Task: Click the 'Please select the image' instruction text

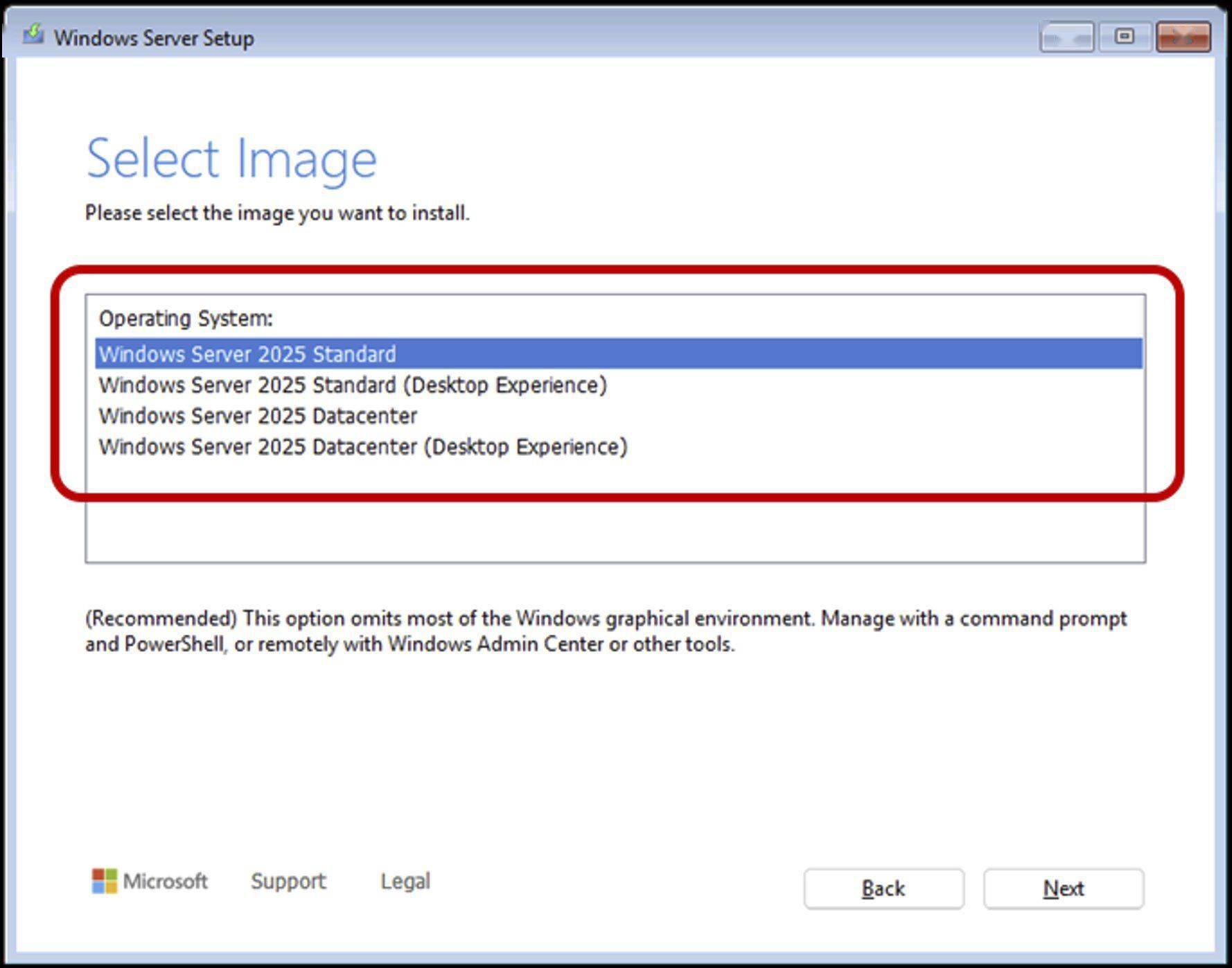Action: (x=277, y=213)
